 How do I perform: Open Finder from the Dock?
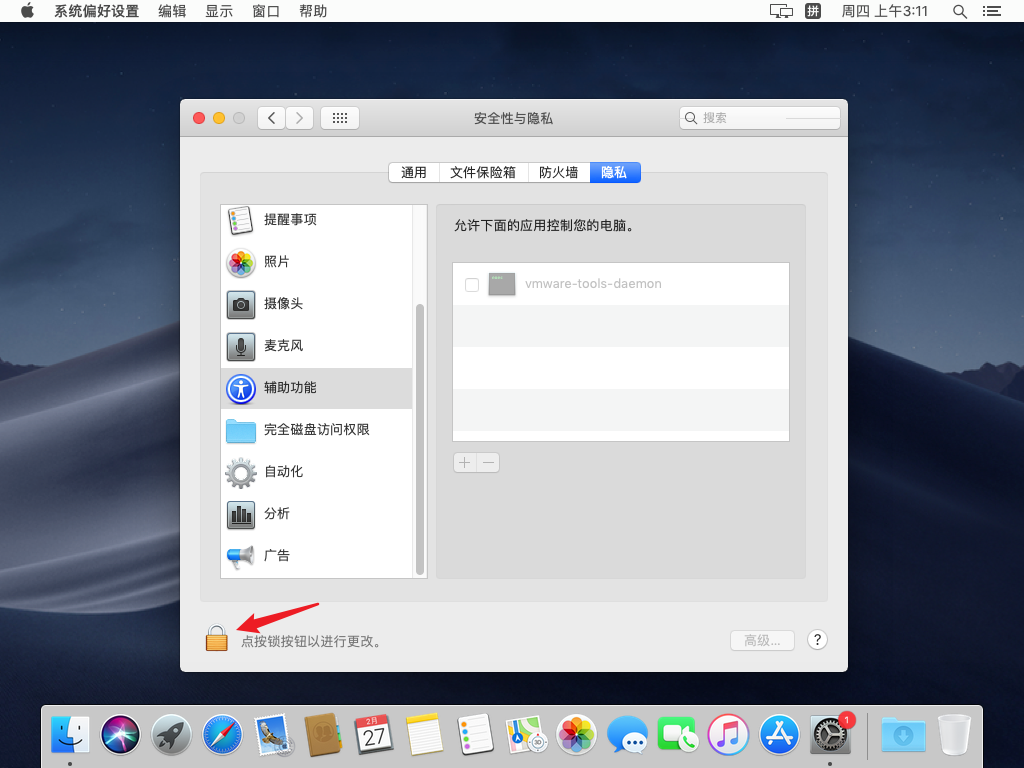click(71, 735)
